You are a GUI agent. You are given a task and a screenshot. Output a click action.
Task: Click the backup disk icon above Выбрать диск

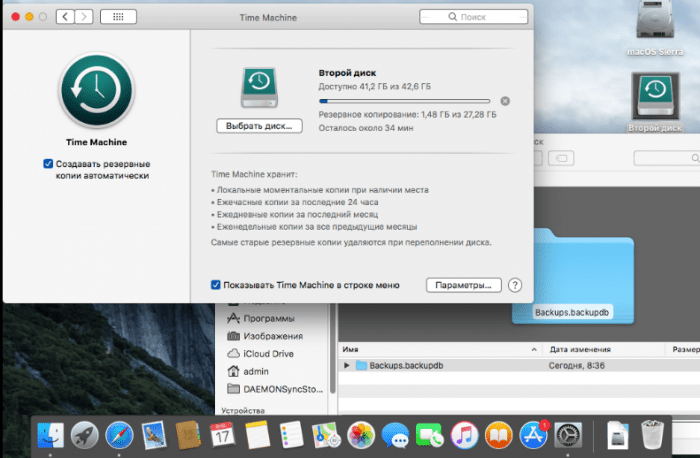[x=259, y=87]
